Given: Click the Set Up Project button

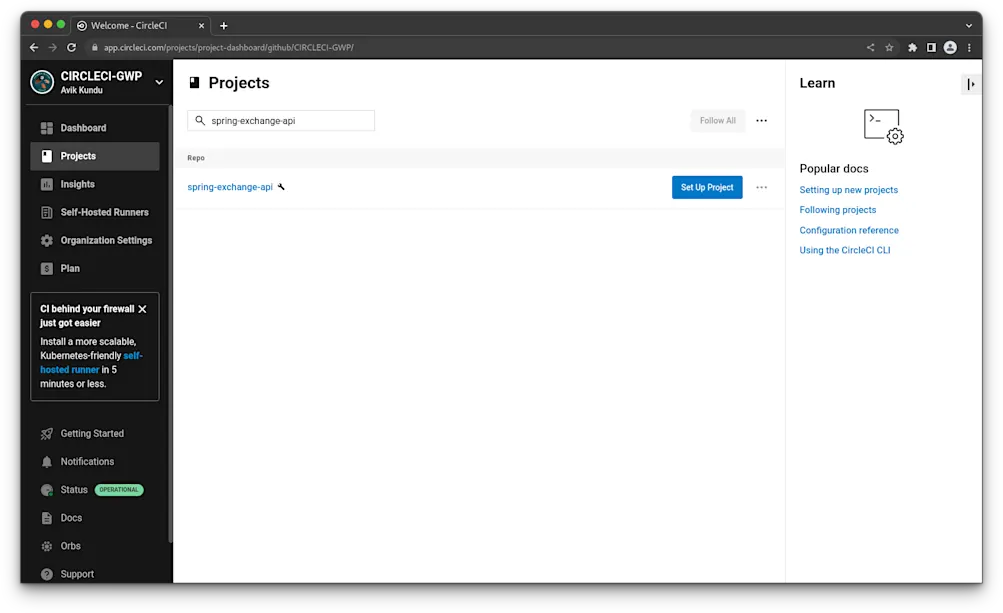Looking at the screenshot, I should 707,187.
